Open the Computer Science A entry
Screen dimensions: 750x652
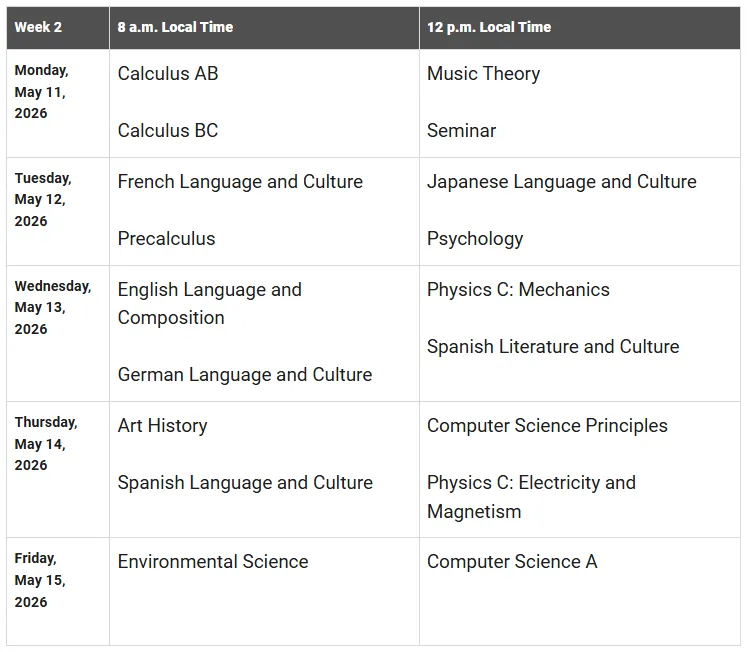512,562
